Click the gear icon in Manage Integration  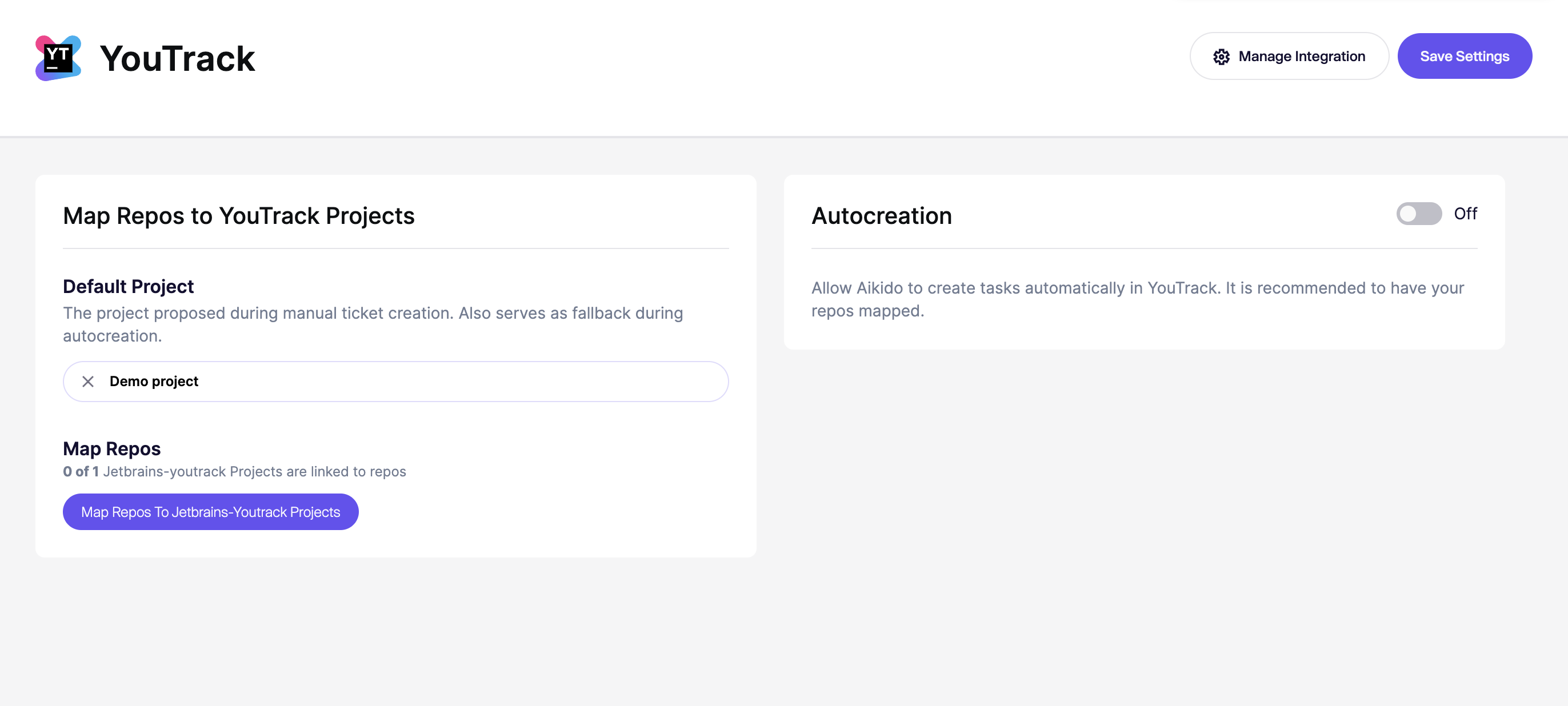tap(1221, 57)
